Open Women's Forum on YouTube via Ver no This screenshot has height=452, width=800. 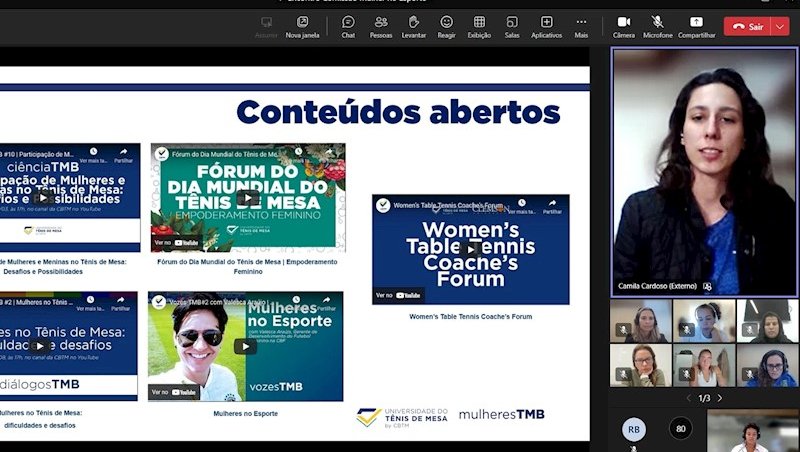tap(398, 295)
